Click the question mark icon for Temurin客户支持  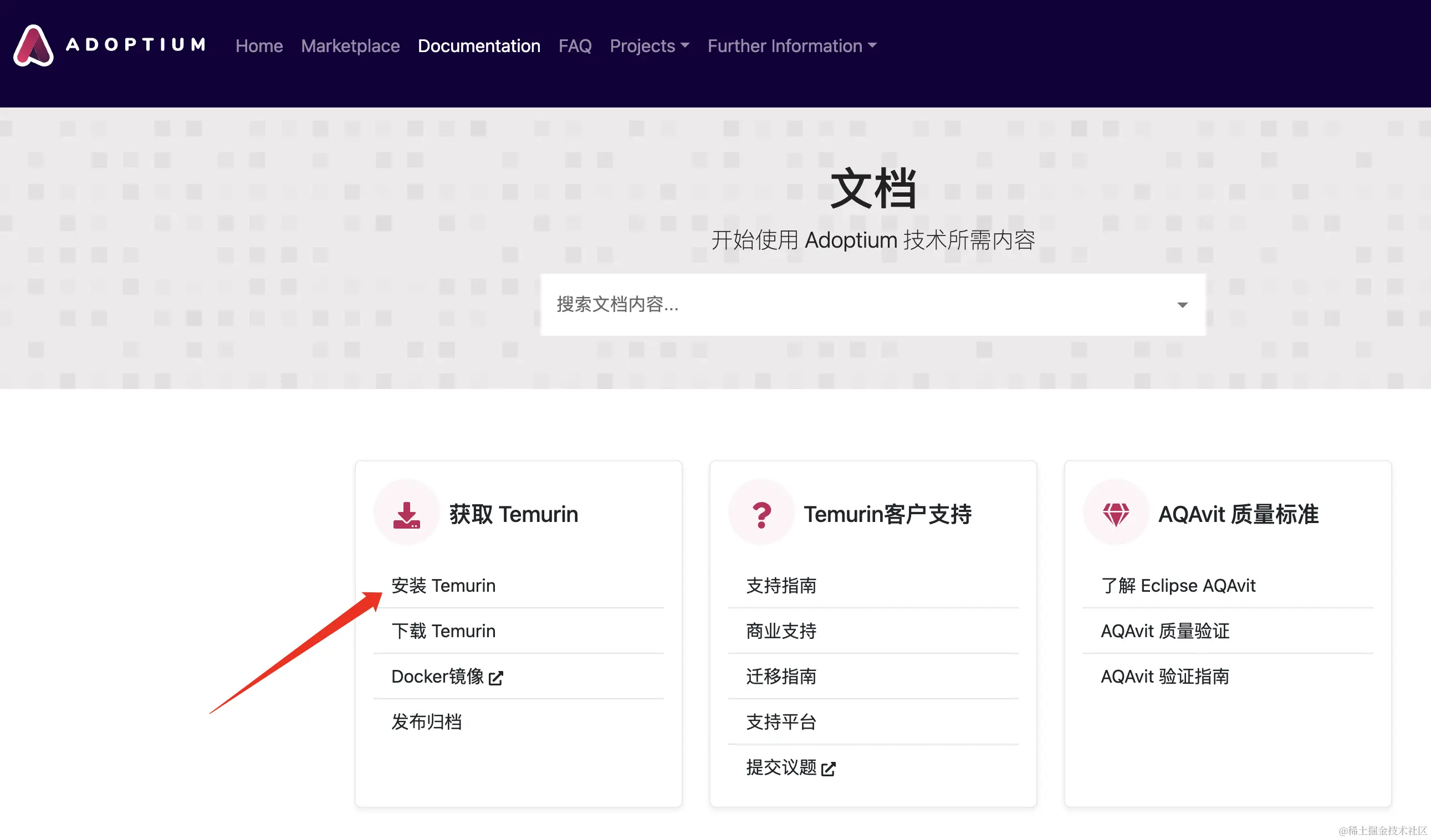(x=762, y=514)
